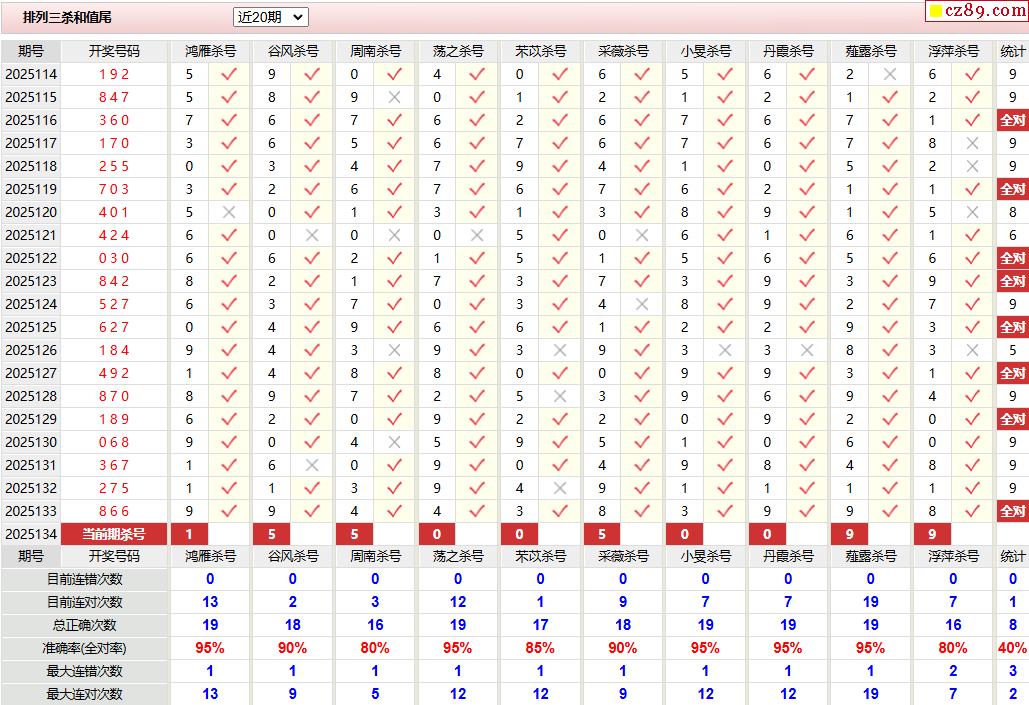Image resolution: width=1029 pixels, height=705 pixels.
Task: Click the 85% accuracy under 芣苡杀号
Action: point(540,648)
